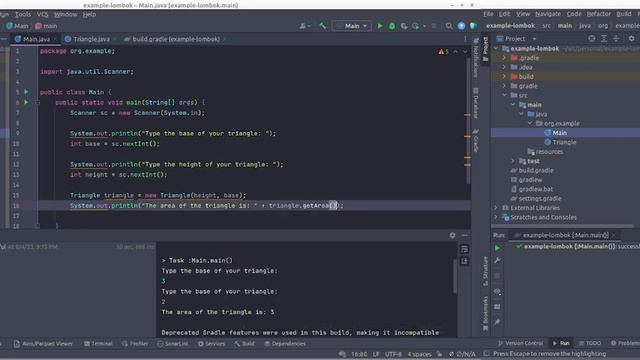Open the Terminal tool window
Viewport: 640px width, 360px height.
click(98, 344)
